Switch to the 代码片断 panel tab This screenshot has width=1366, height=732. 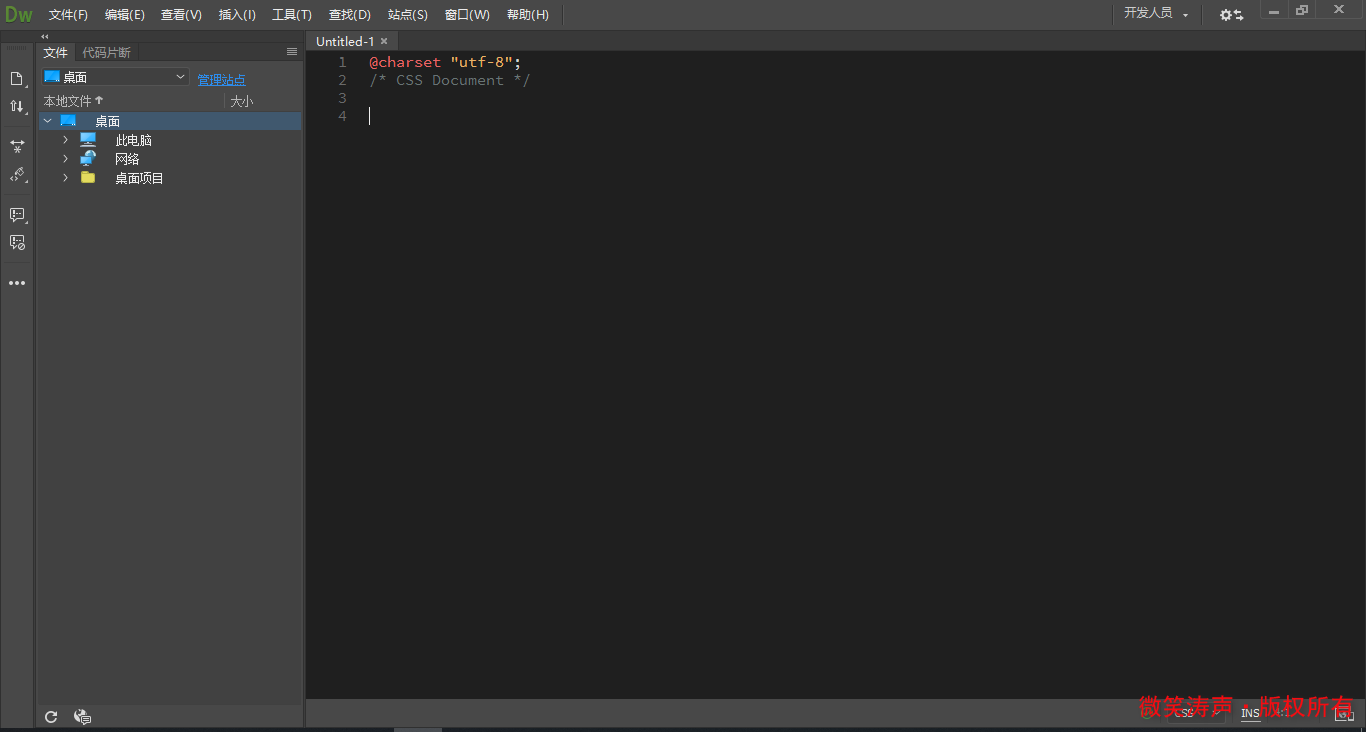tap(106, 52)
